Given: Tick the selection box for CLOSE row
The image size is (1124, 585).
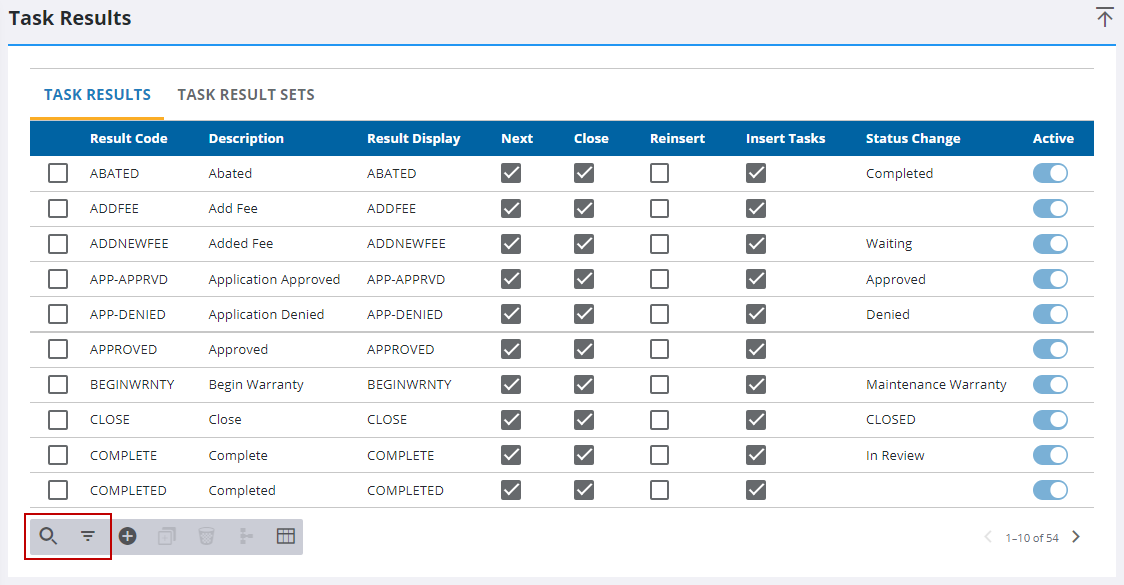Looking at the screenshot, I should pos(58,419).
